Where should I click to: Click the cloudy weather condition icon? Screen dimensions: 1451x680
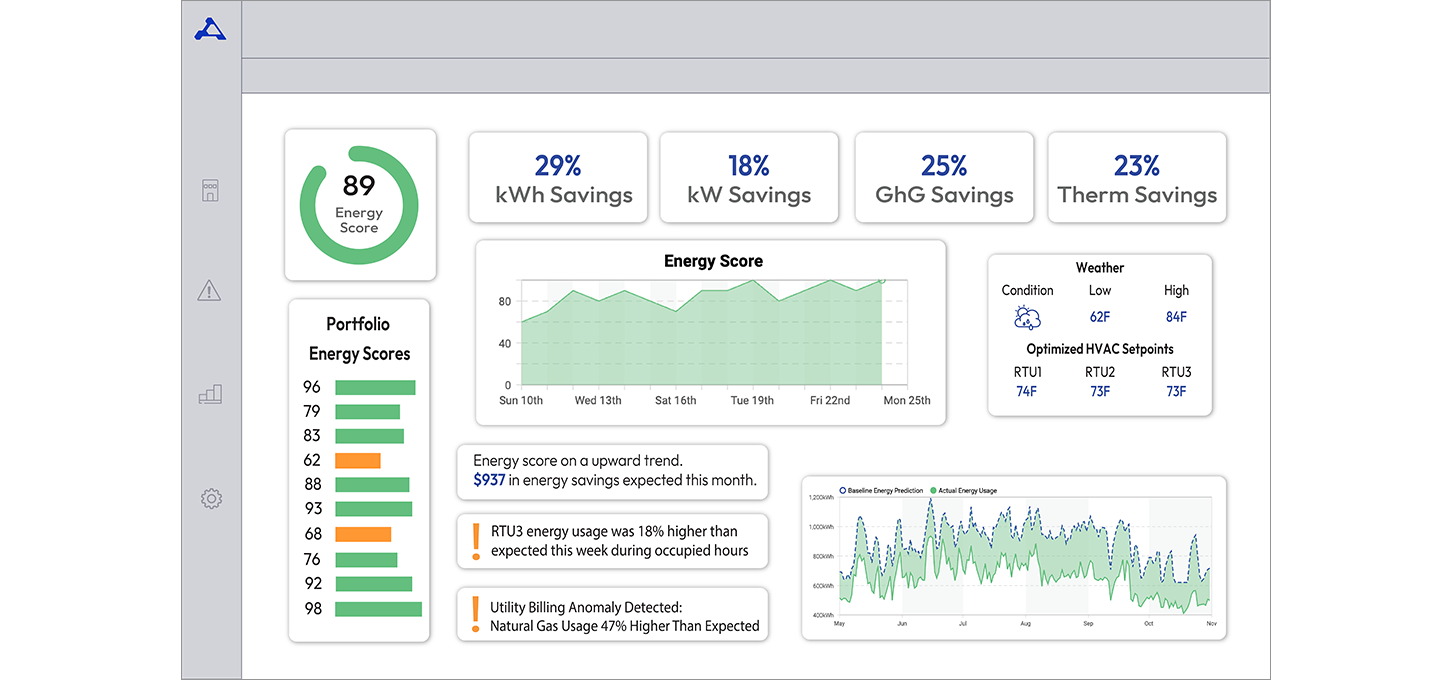click(1027, 316)
